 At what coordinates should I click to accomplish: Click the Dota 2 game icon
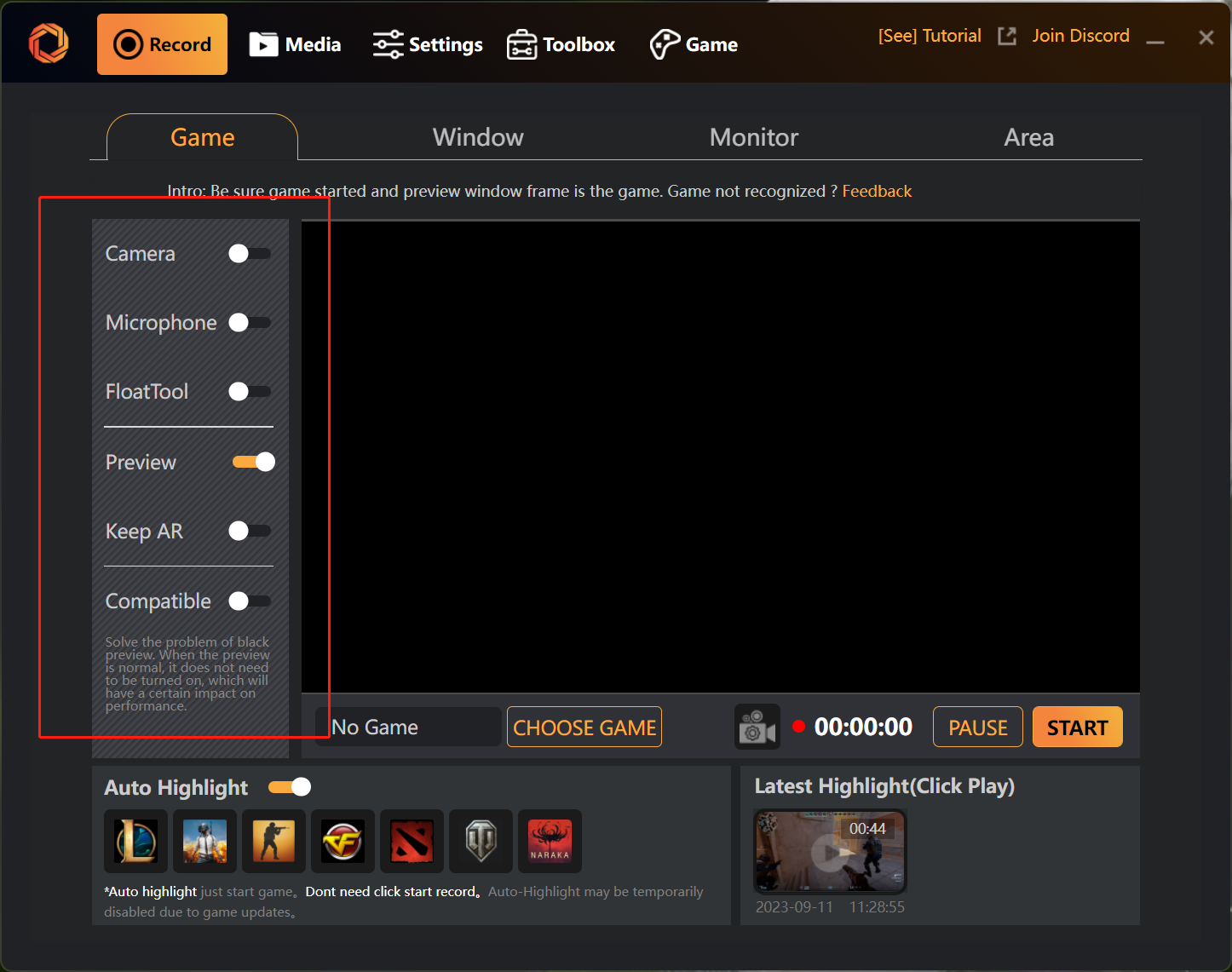pyautogui.click(x=412, y=841)
